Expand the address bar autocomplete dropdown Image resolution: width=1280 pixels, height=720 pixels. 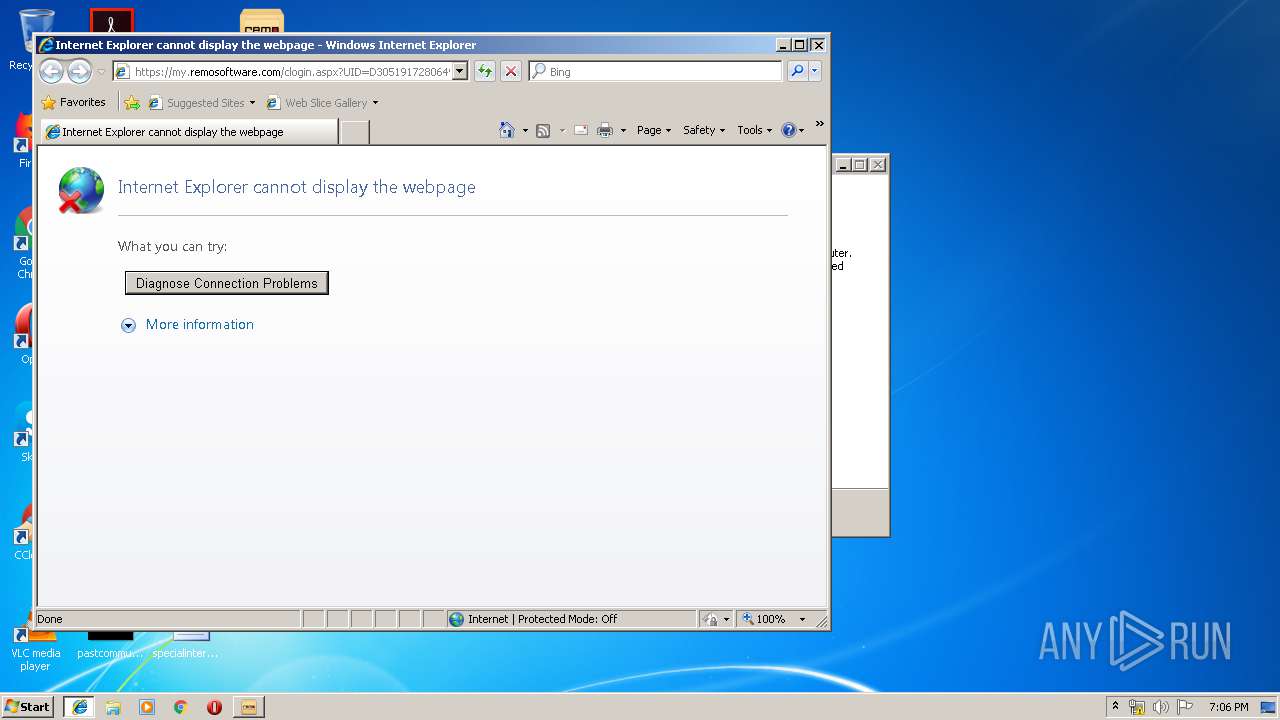pyautogui.click(x=460, y=72)
